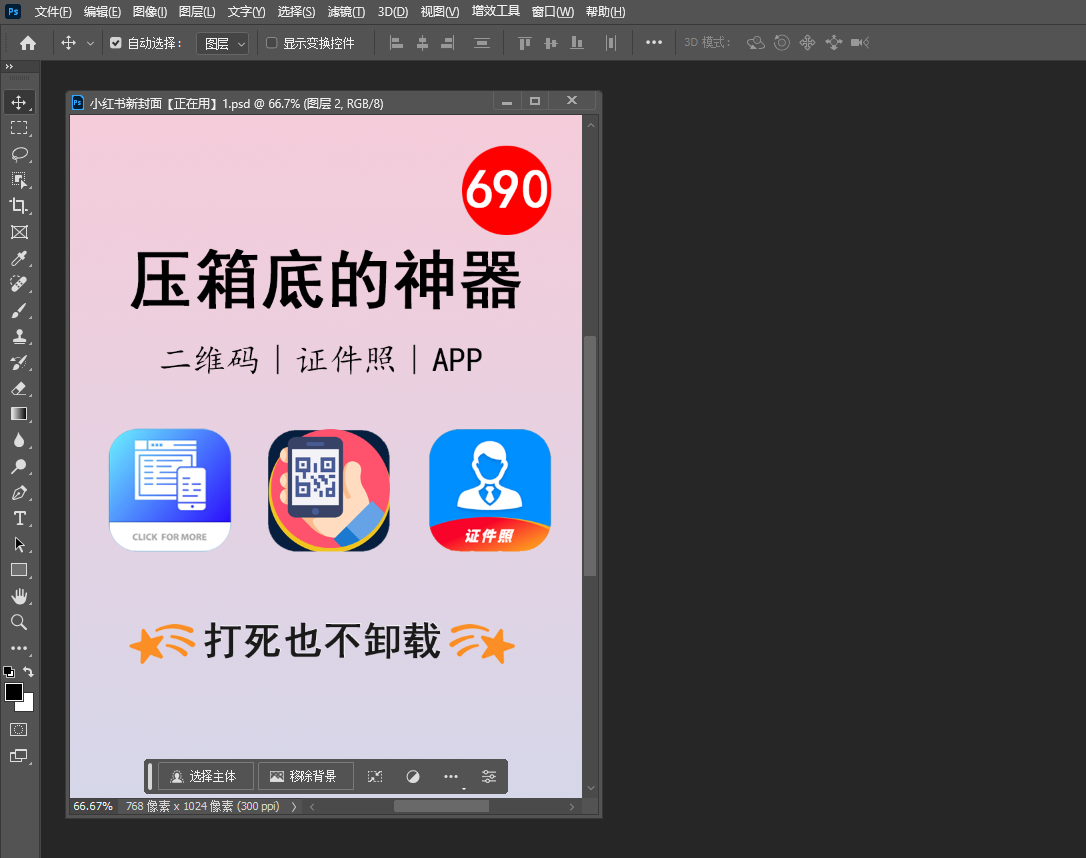Image resolution: width=1086 pixels, height=858 pixels.
Task: Create new adjustment layer from taskbar
Action: coord(413,776)
